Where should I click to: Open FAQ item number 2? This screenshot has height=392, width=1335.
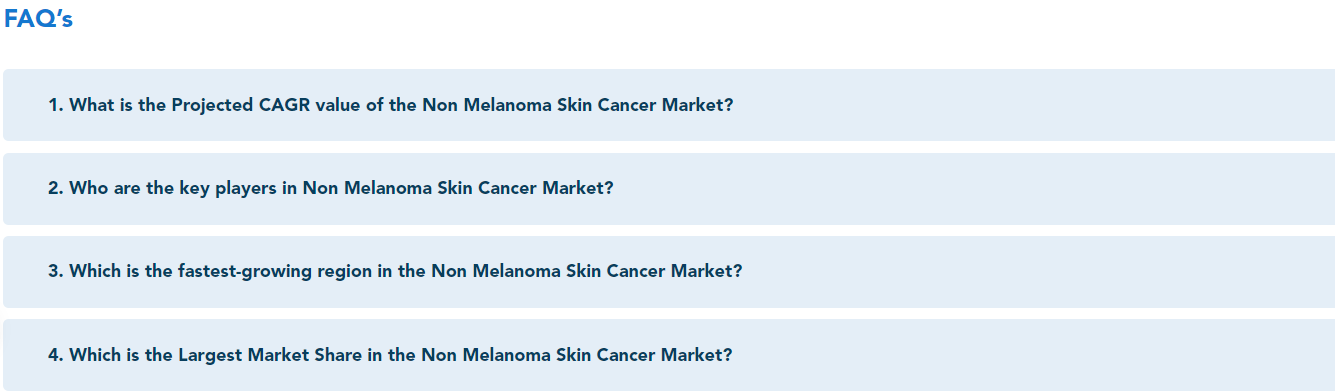[668, 188]
